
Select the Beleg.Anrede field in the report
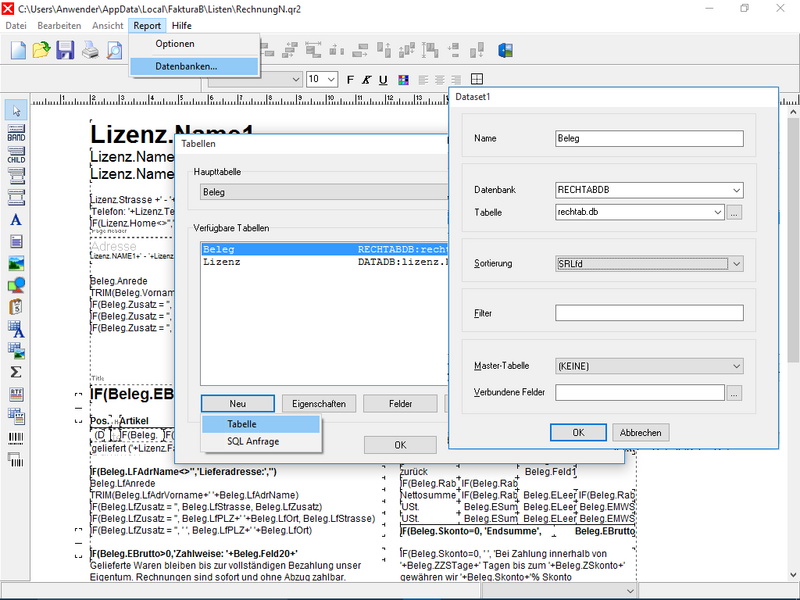pos(119,281)
